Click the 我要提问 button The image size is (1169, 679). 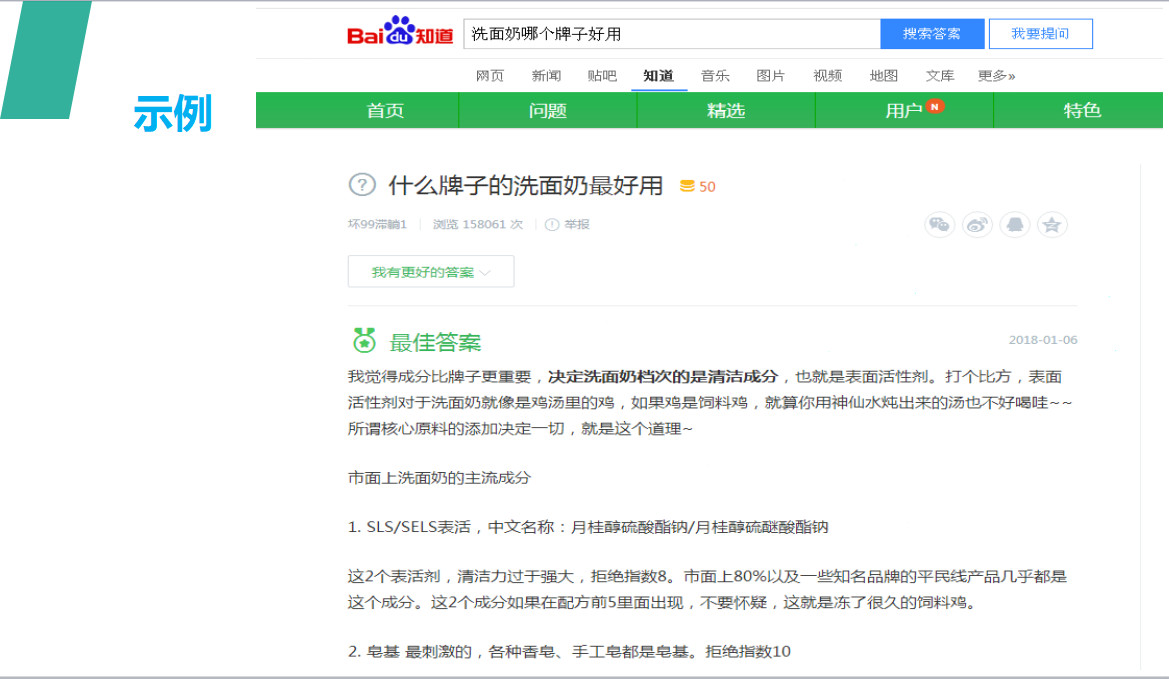(x=1040, y=33)
